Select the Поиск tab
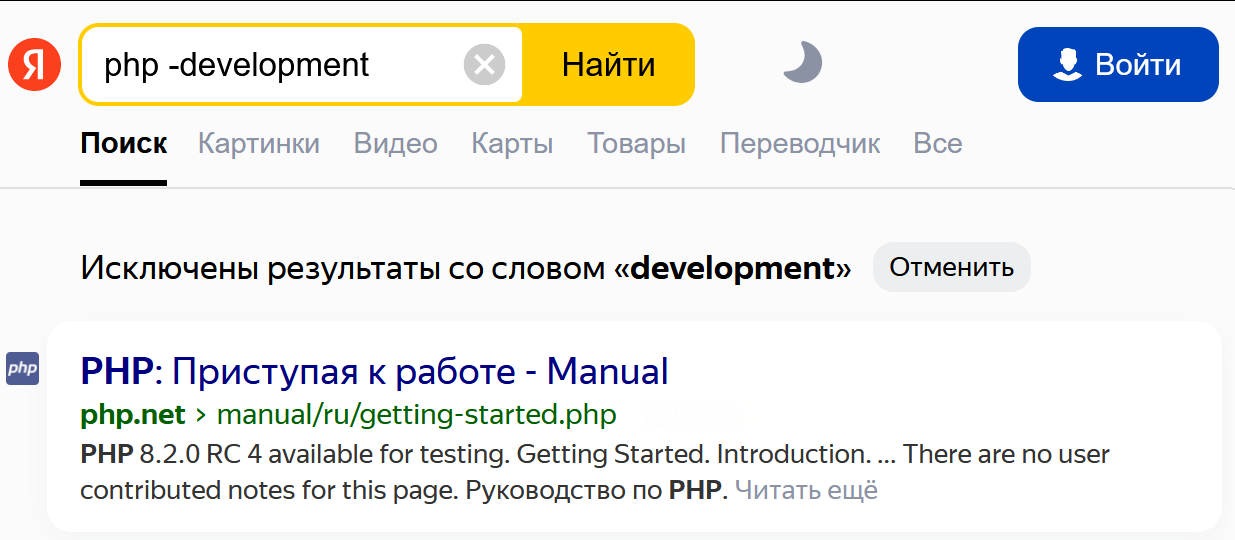Screen dimensions: 1235x540 tap(124, 143)
